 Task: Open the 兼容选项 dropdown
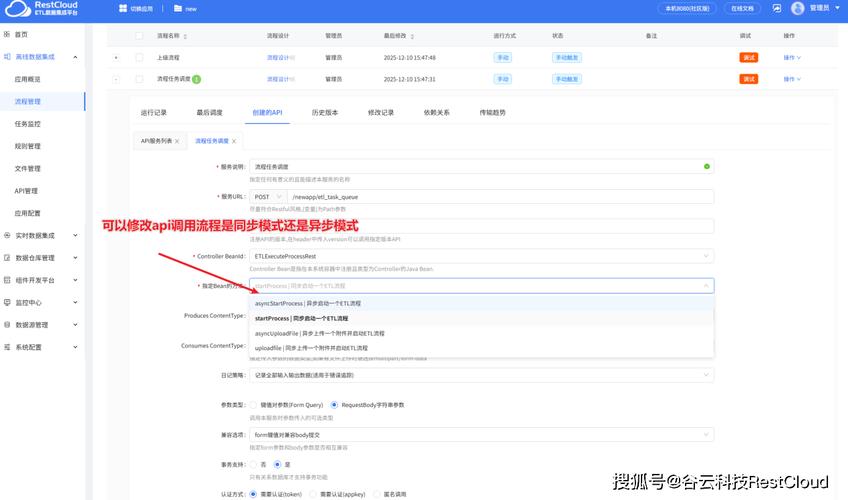(481, 435)
